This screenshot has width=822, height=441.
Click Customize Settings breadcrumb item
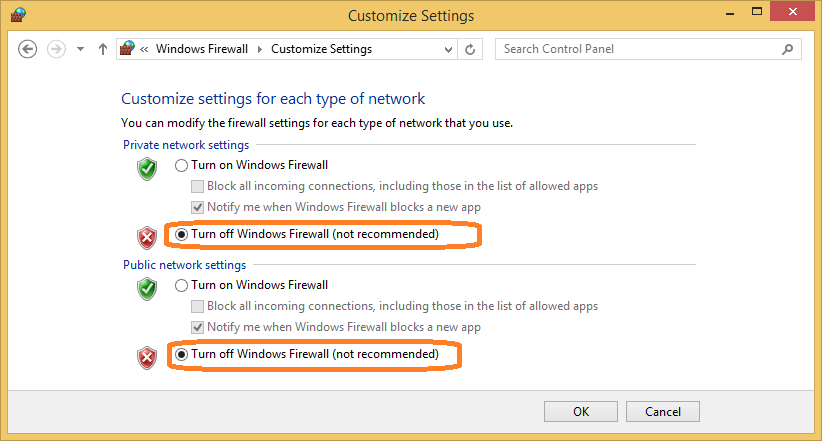pos(321,49)
